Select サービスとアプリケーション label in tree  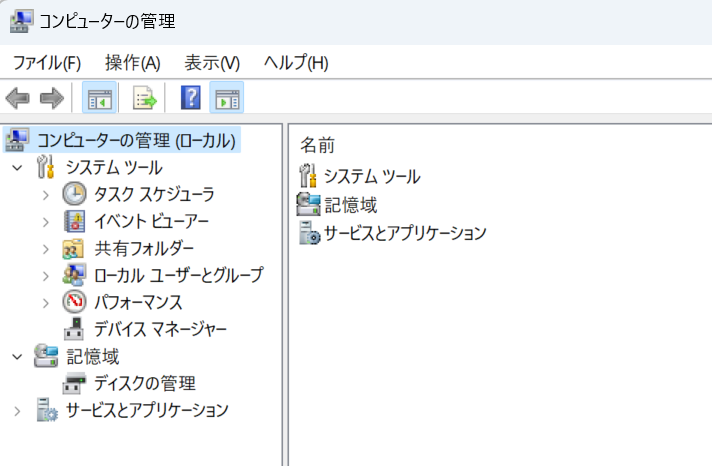click(x=147, y=410)
